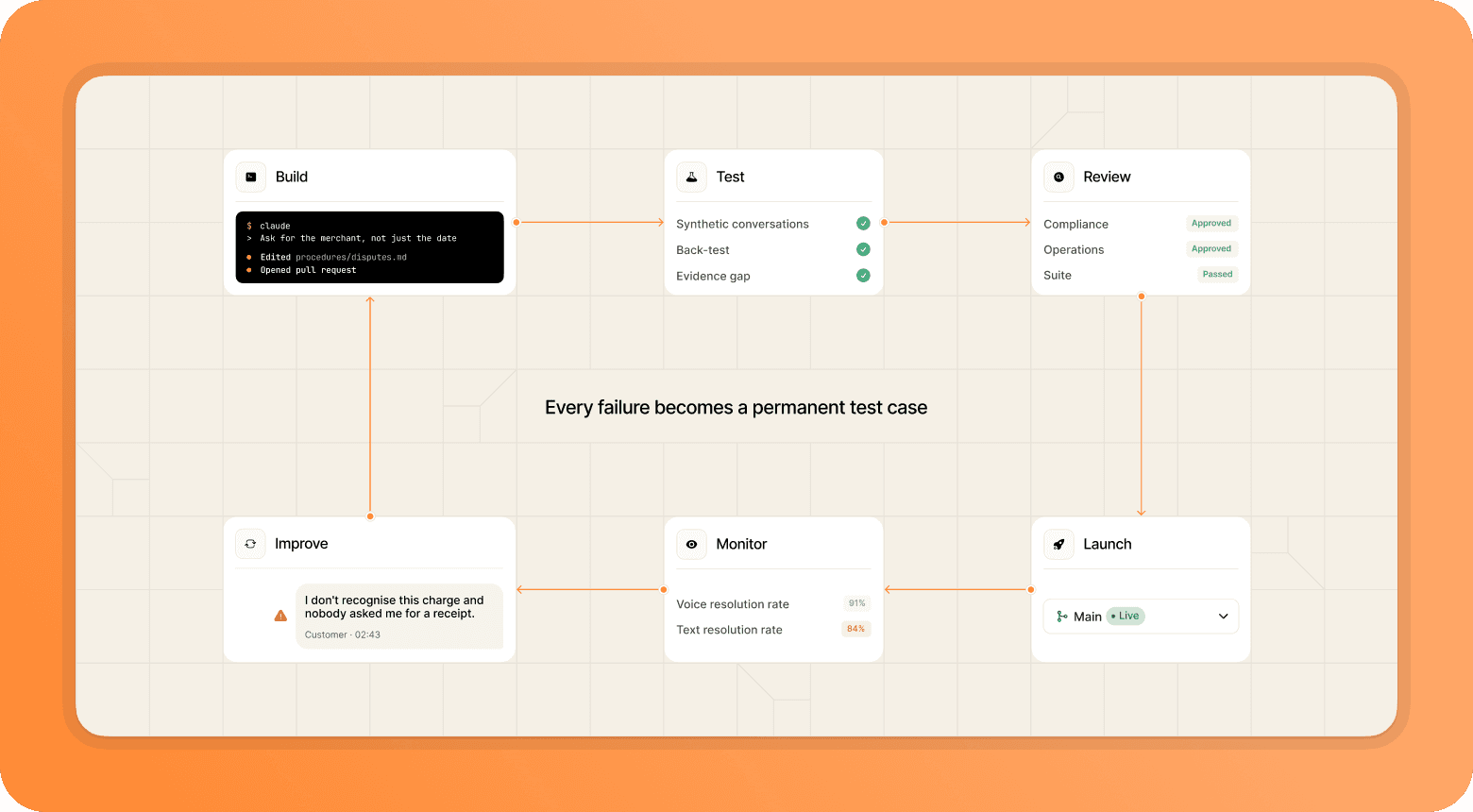The width and height of the screenshot is (1473, 812).
Task: Click the 84% text resolution value
Action: pyautogui.click(x=855, y=629)
